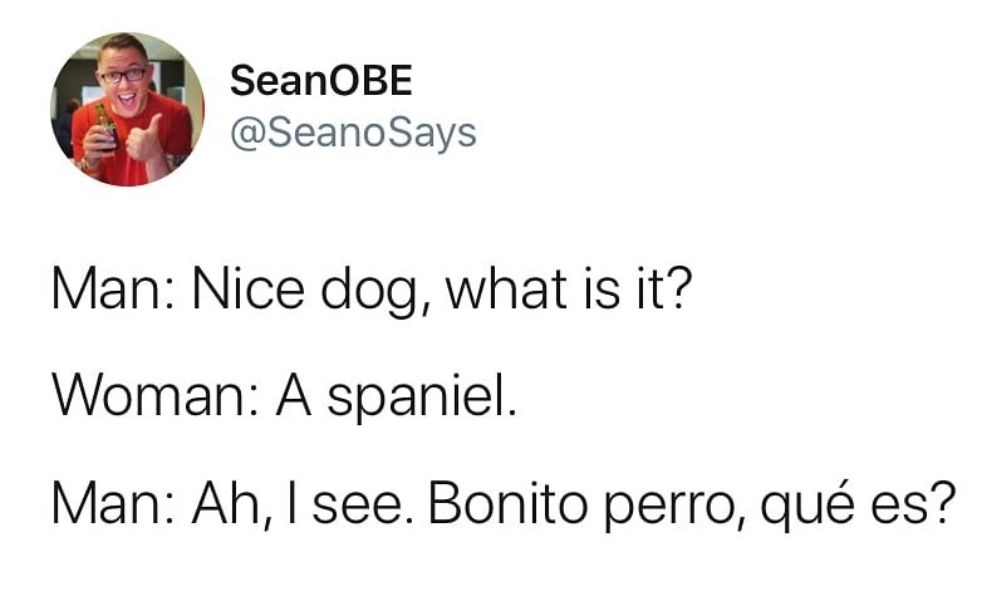Select the line starting 'Man: Ah, I see.'
This screenshot has height=605, width=994.
click(x=503, y=504)
